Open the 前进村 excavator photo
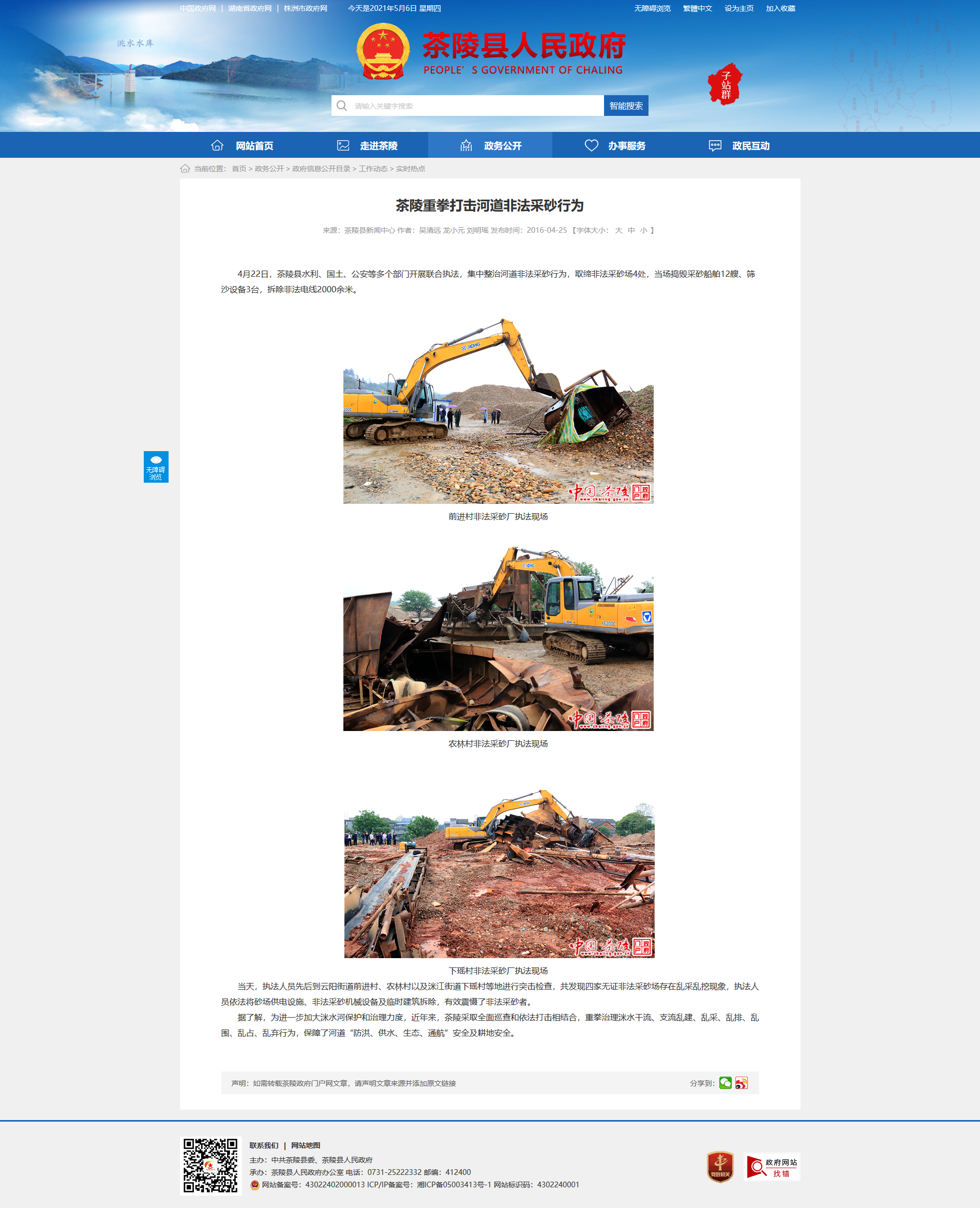The image size is (980, 1208). coord(498,410)
